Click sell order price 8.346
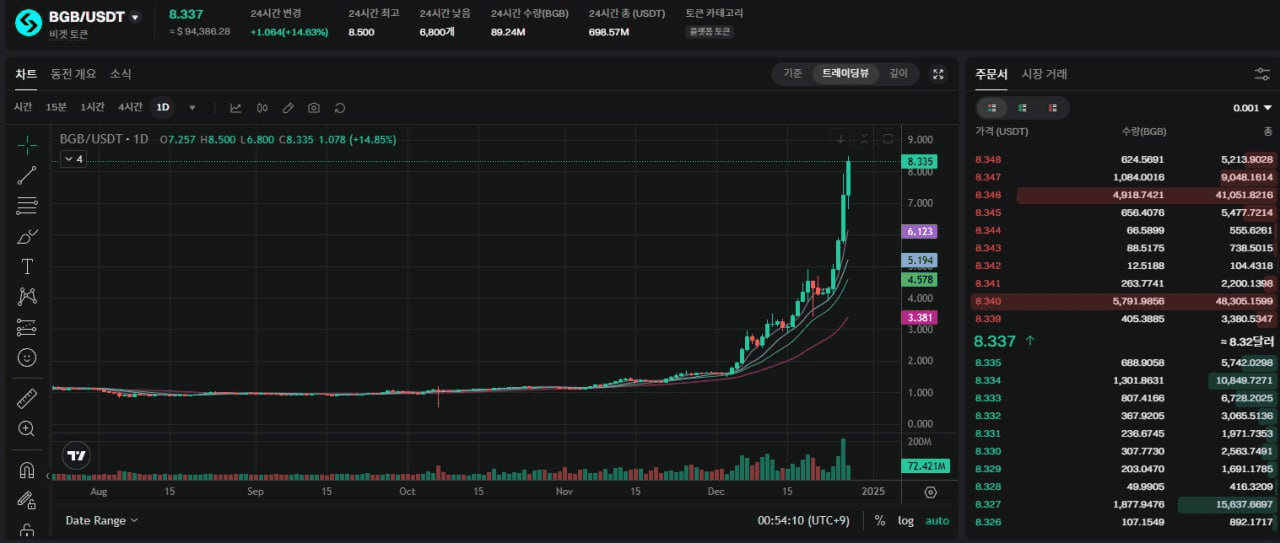This screenshot has height=543, width=1280. tap(988, 195)
